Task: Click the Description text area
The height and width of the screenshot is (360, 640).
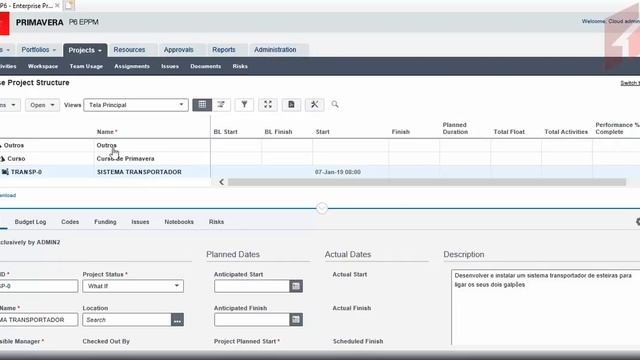Action: pyautogui.click(x=546, y=307)
